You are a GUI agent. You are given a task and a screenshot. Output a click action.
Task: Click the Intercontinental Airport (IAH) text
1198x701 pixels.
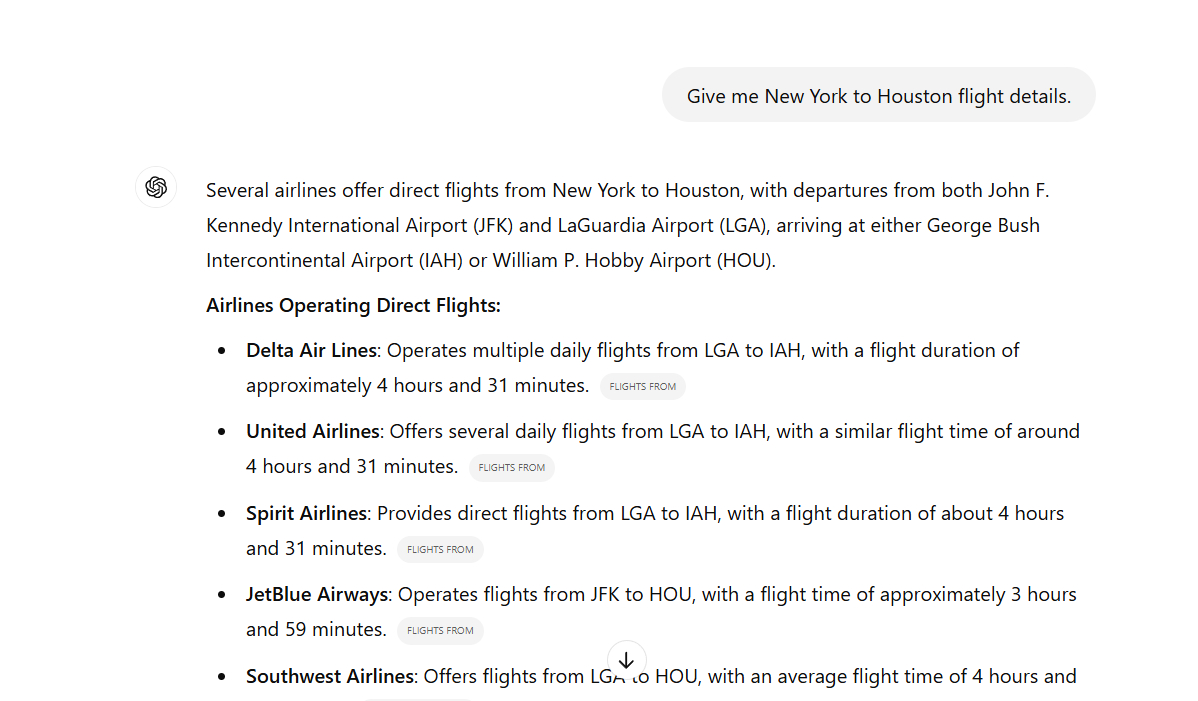pyautogui.click(x=334, y=261)
